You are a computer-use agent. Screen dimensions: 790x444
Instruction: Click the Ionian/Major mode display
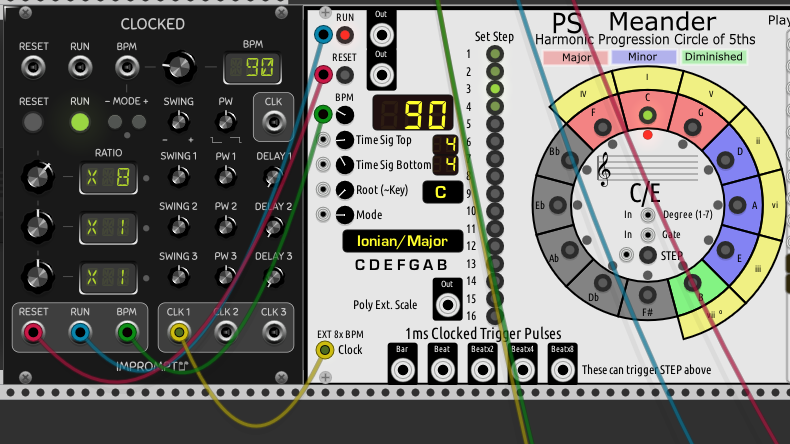coord(403,241)
